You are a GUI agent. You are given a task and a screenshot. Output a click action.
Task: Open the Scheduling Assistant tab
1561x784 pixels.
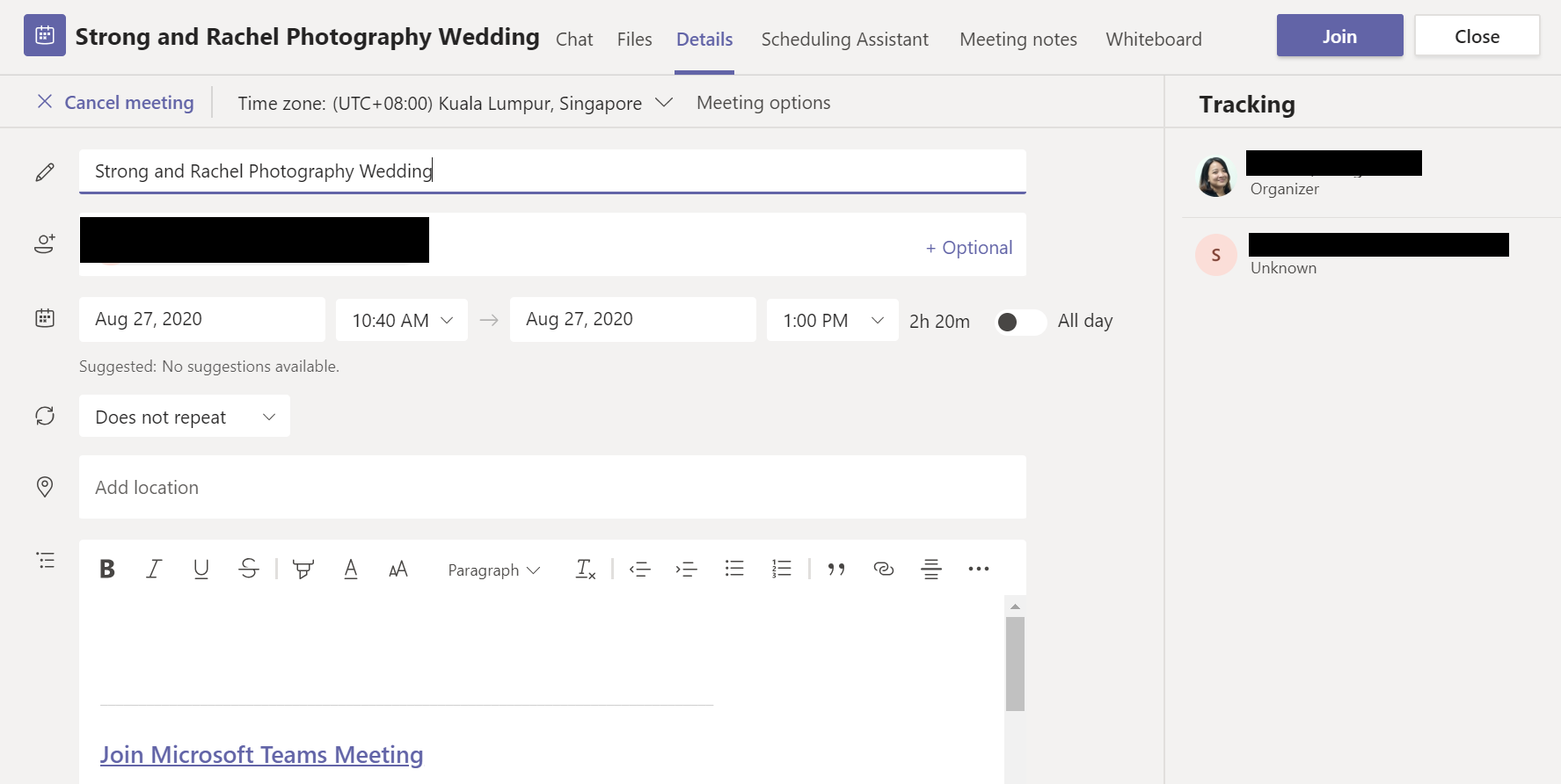pyautogui.click(x=845, y=39)
